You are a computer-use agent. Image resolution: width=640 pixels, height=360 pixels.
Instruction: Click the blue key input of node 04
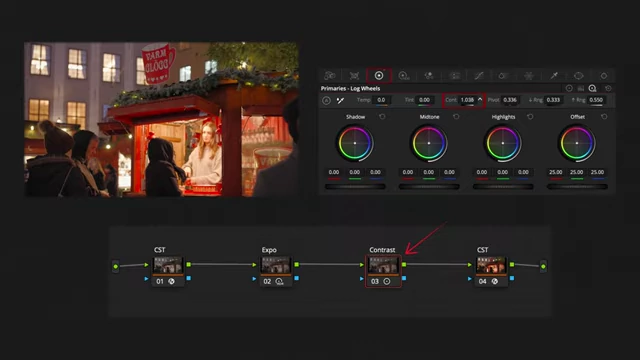pyautogui.click(x=469, y=279)
